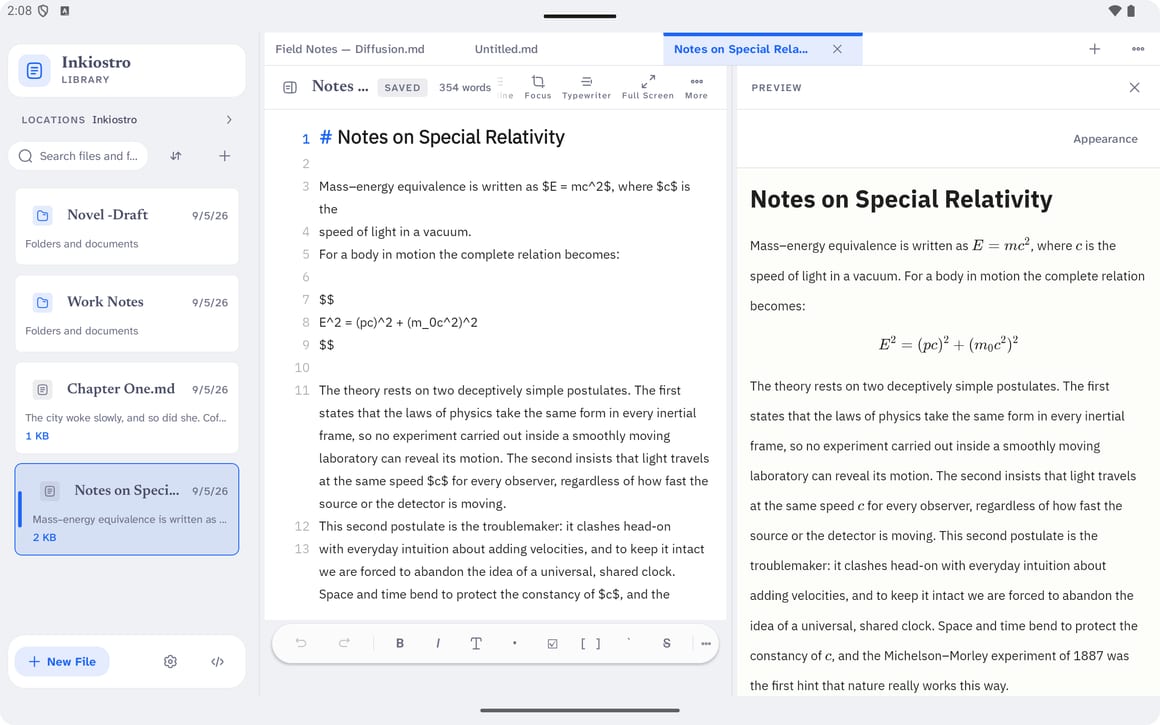Enable Typewriter mode
Screen dimensions: 1160x725
586,87
